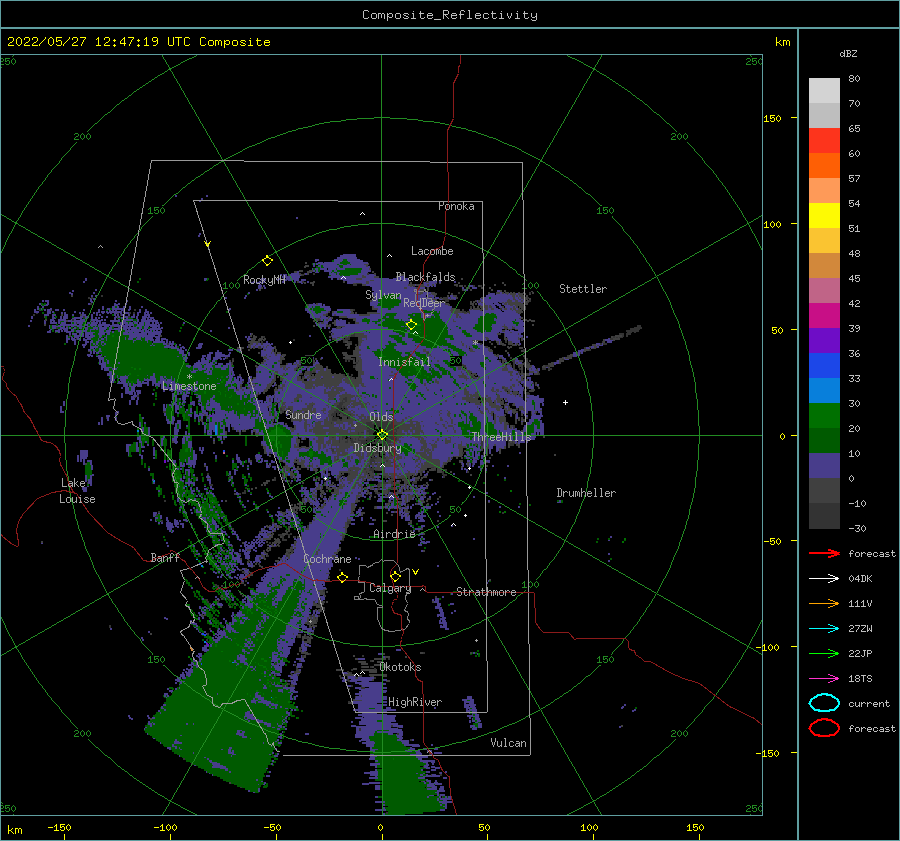Click the Ponoka city label
This screenshot has height=841, width=900.
(x=456, y=206)
